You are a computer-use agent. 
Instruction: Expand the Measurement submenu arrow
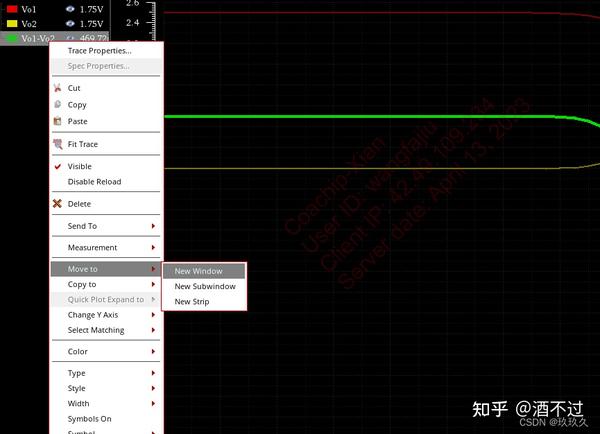click(x=153, y=247)
